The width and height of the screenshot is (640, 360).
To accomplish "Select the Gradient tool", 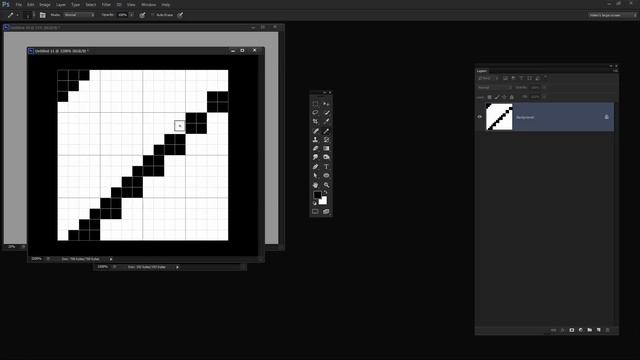I will (x=326, y=148).
